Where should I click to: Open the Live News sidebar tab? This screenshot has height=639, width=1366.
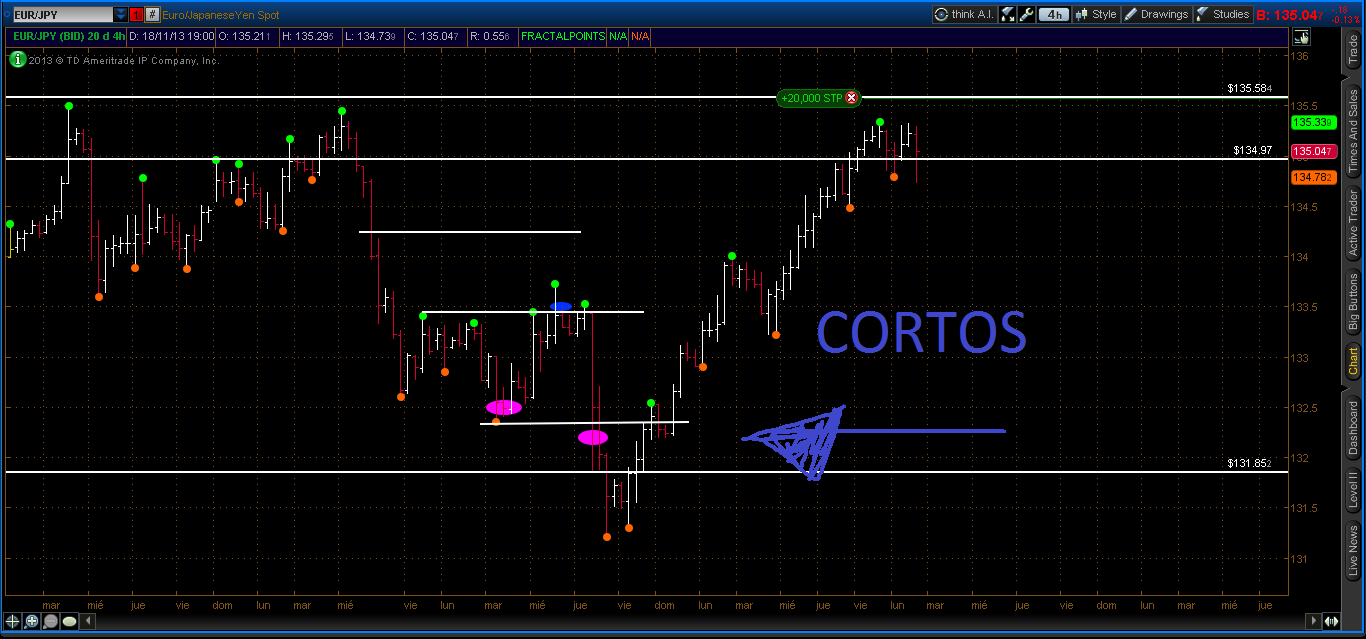click(1353, 550)
